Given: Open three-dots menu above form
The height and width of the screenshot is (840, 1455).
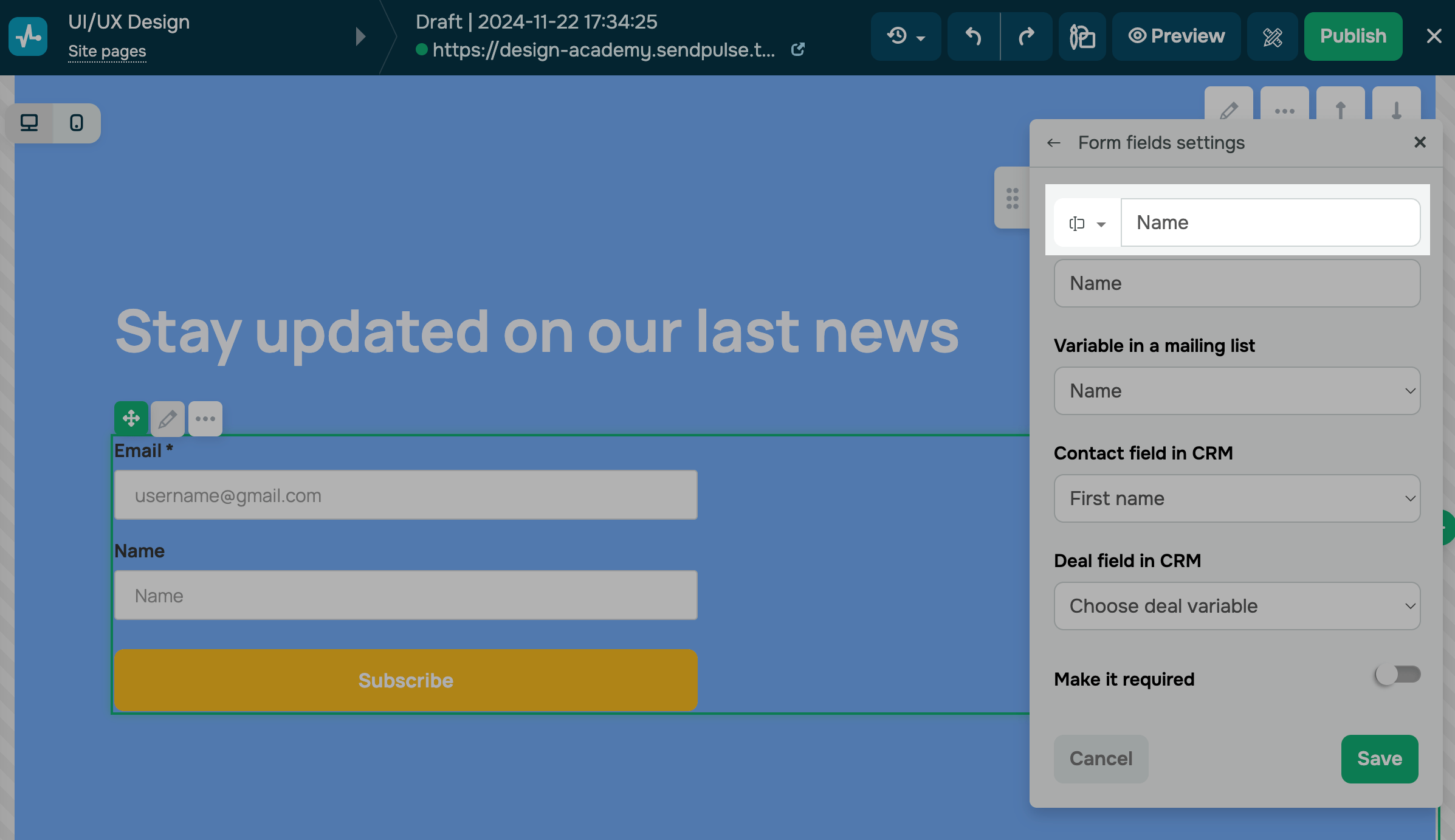Looking at the screenshot, I should pyautogui.click(x=205, y=418).
